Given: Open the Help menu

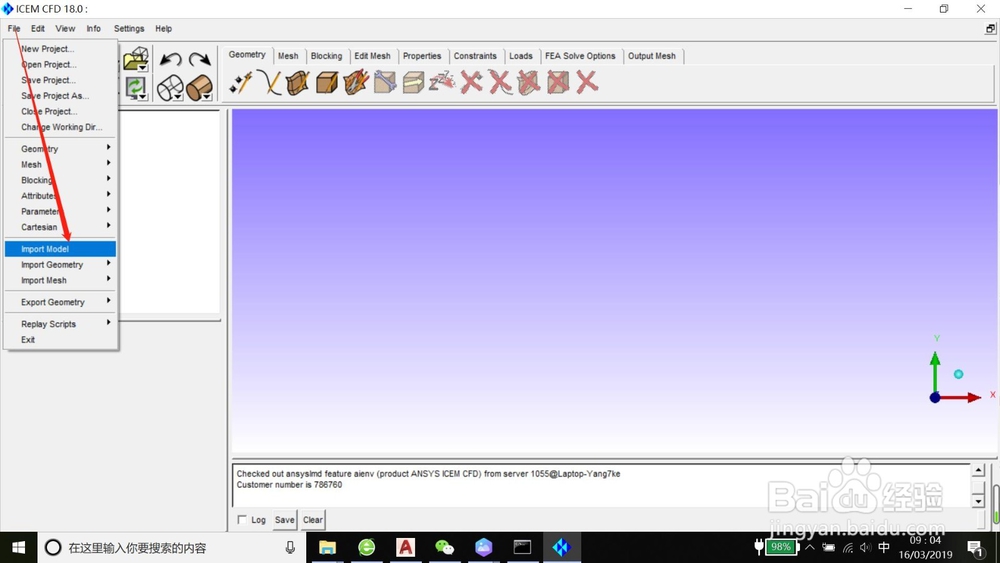Looking at the screenshot, I should tap(163, 29).
